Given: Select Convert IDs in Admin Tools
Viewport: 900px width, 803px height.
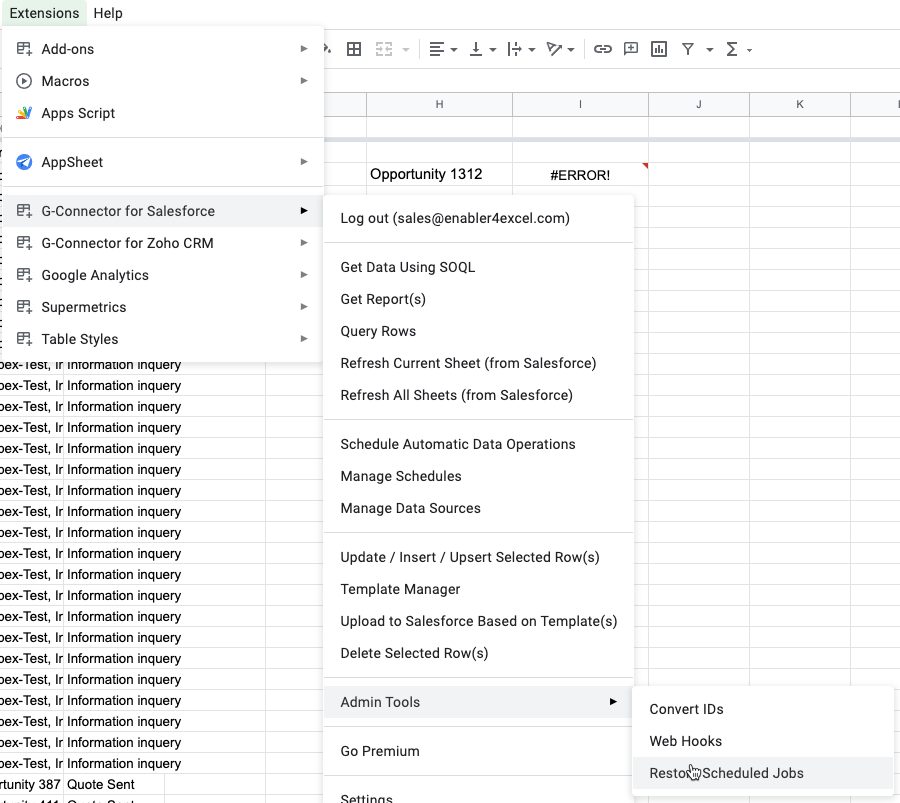Looking at the screenshot, I should (763, 709).
